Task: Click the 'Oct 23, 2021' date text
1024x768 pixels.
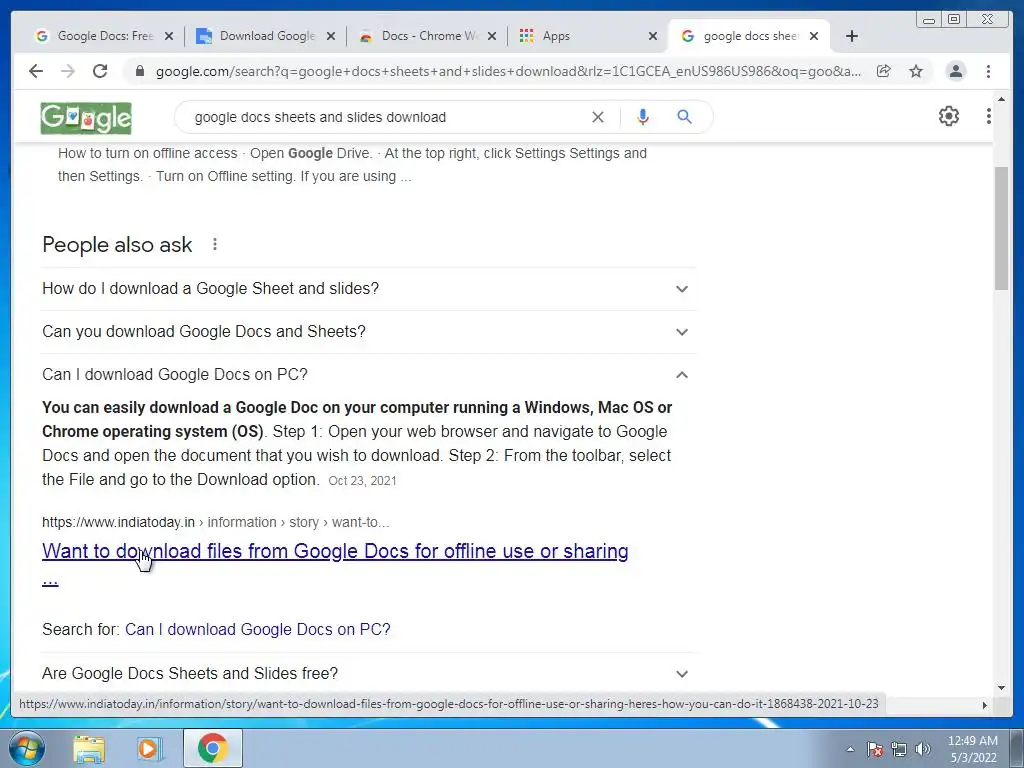Action: click(362, 481)
